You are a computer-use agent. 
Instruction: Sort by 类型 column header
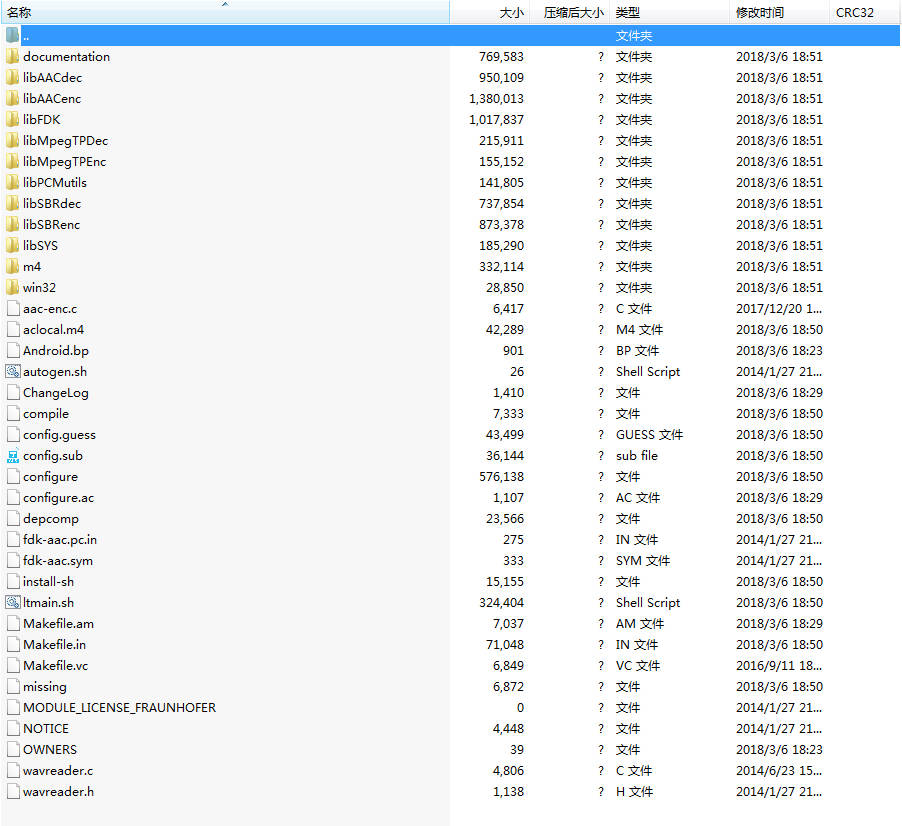point(627,13)
